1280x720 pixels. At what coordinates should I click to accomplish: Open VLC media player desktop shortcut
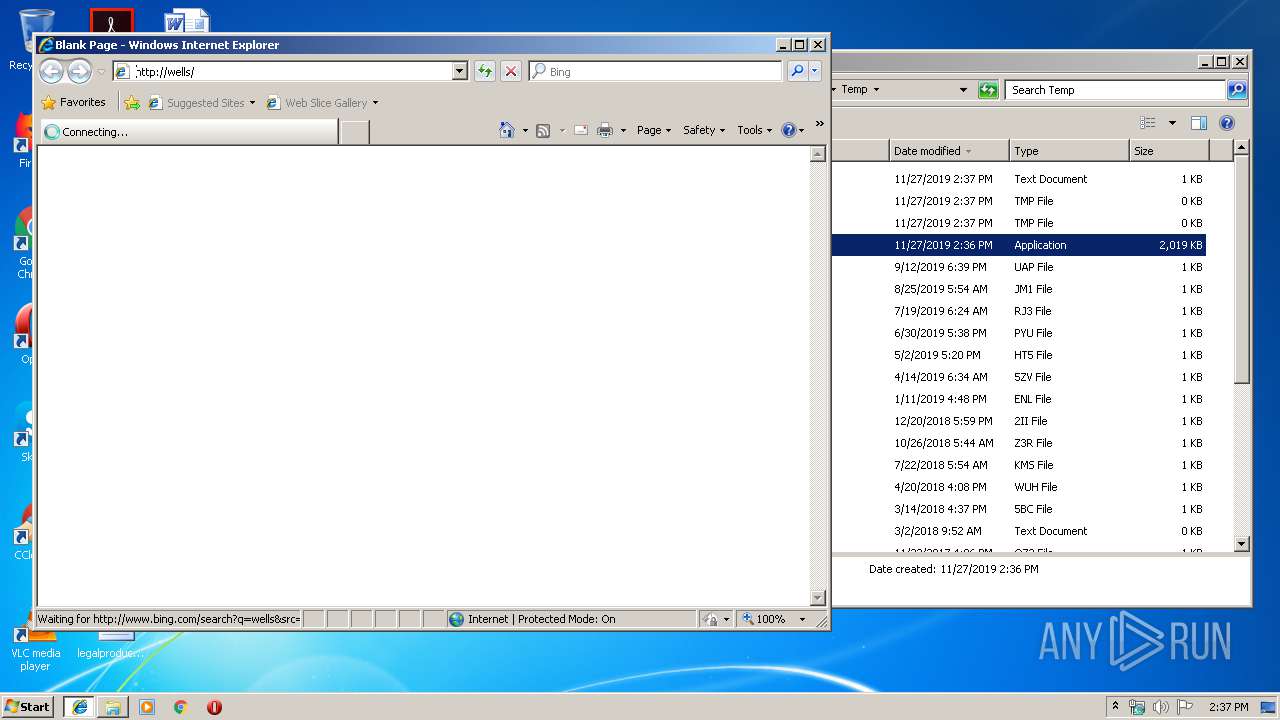pyautogui.click(x=35, y=648)
